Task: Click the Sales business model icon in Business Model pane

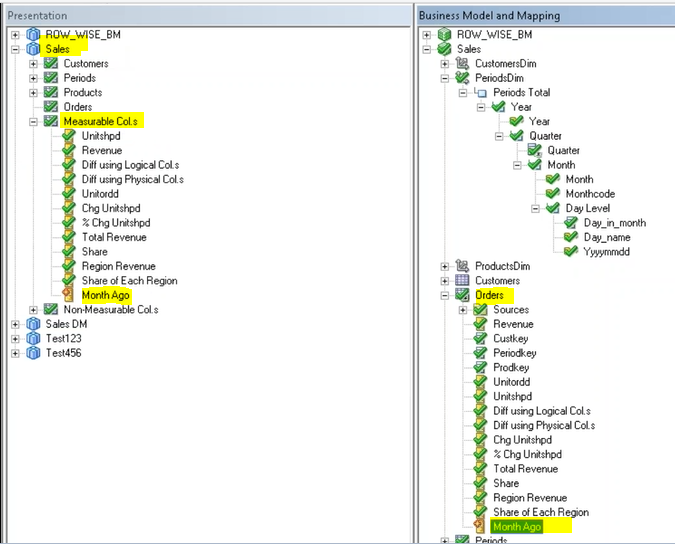Action: pos(444,49)
